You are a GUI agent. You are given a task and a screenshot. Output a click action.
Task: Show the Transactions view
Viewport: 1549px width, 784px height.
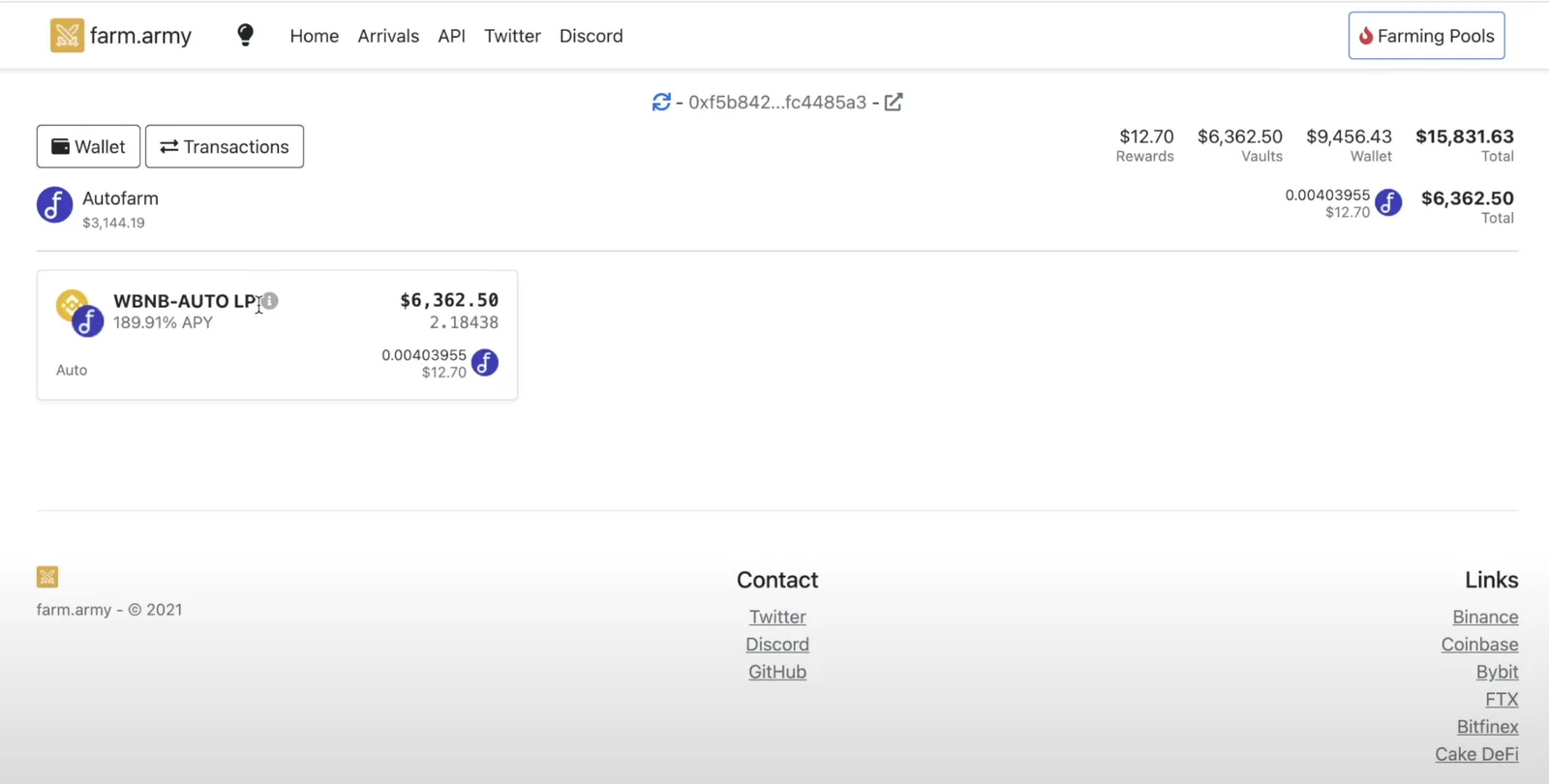(225, 146)
